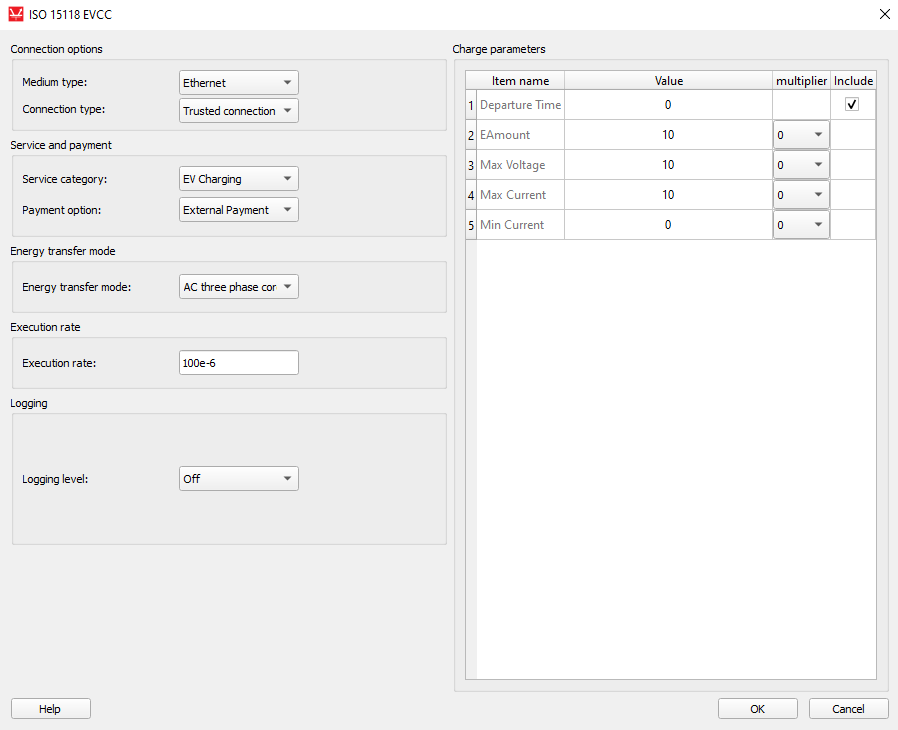Screen dimensions: 898x730
Task: Open the Max Voltage multiplier dropdown
Action: (x=801, y=165)
